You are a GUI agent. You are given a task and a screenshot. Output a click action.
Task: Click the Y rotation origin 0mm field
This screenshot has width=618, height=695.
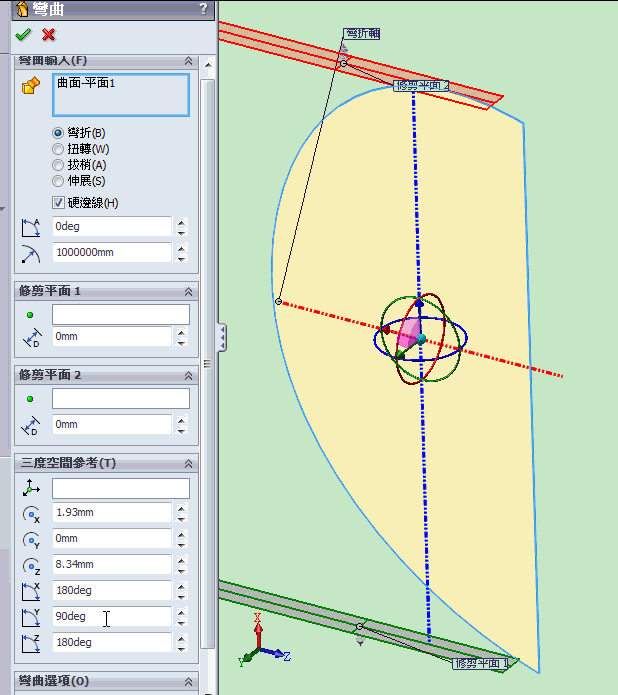112,539
